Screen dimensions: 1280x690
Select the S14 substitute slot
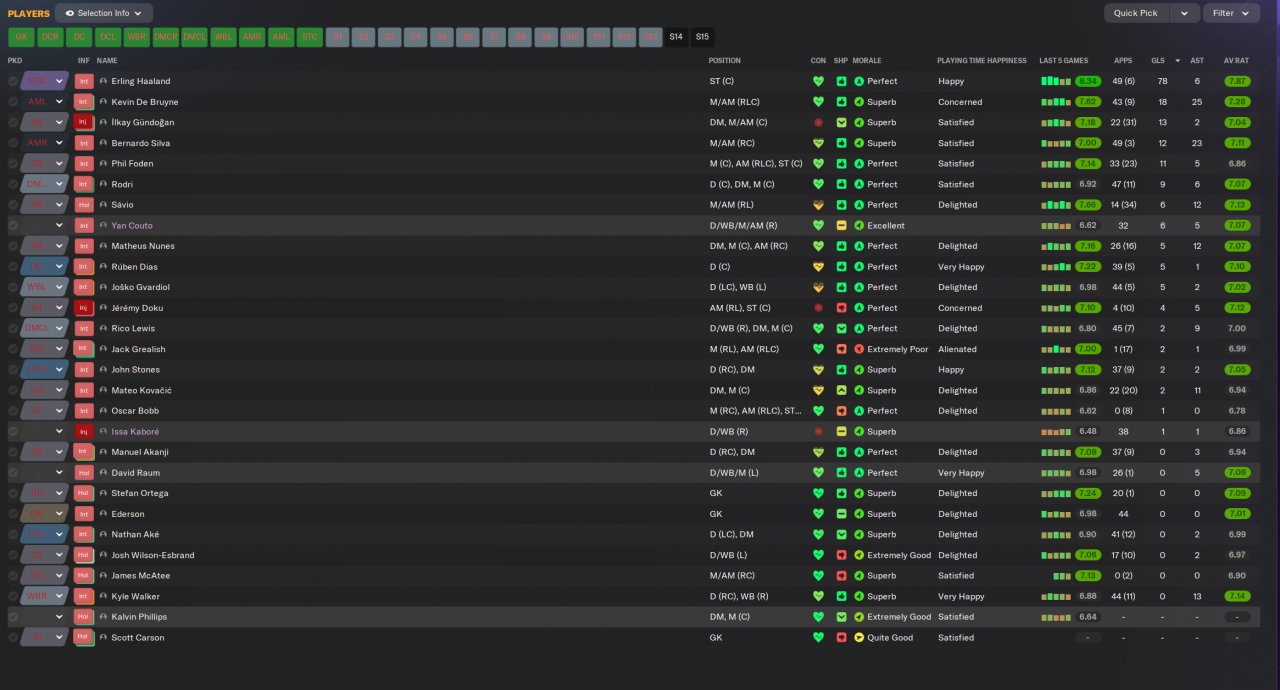click(x=677, y=37)
